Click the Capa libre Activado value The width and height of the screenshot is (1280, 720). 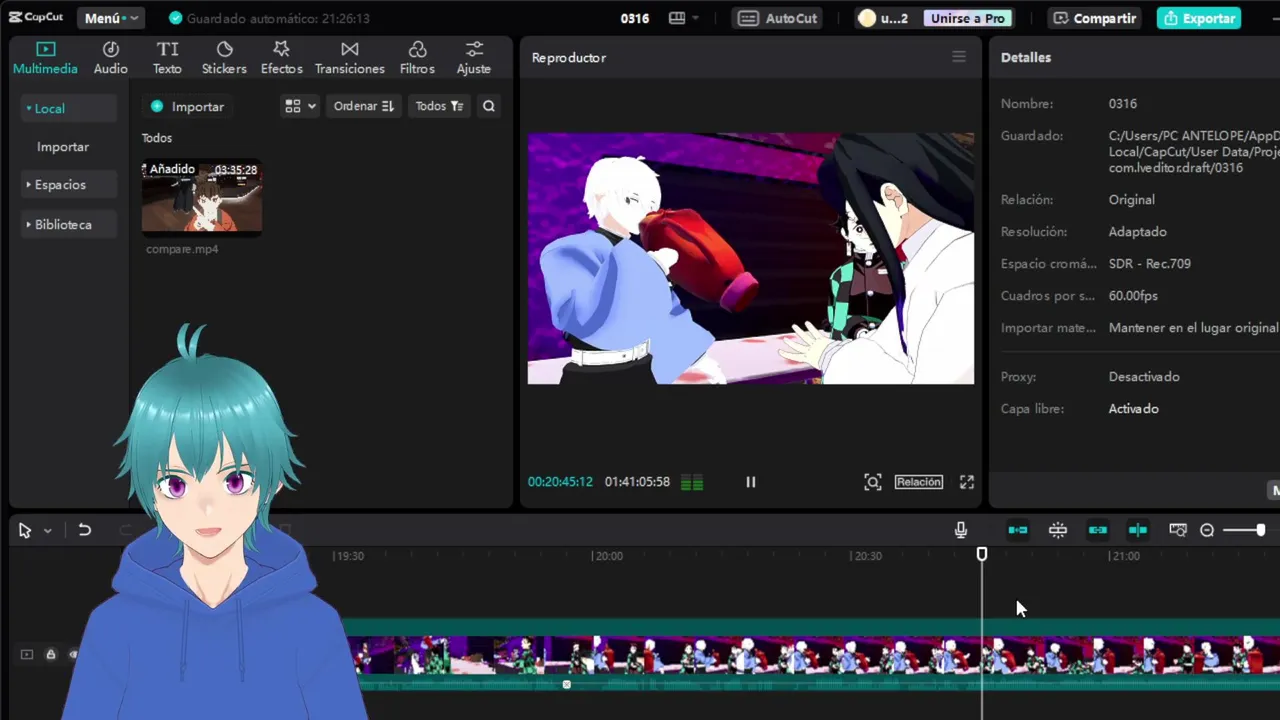pyautogui.click(x=1133, y=409)
